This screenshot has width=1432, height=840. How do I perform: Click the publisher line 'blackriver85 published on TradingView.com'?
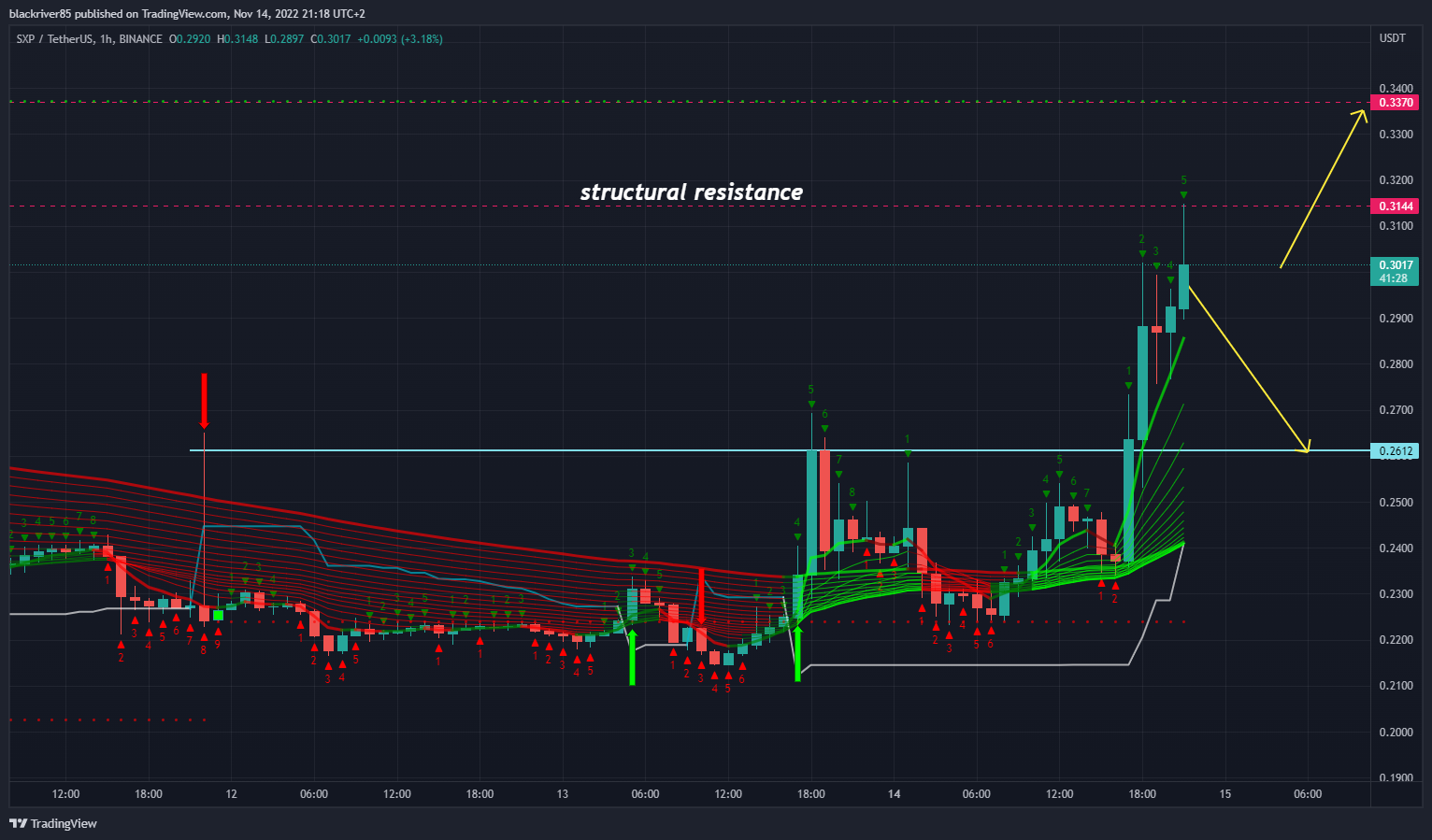(118, 14)
